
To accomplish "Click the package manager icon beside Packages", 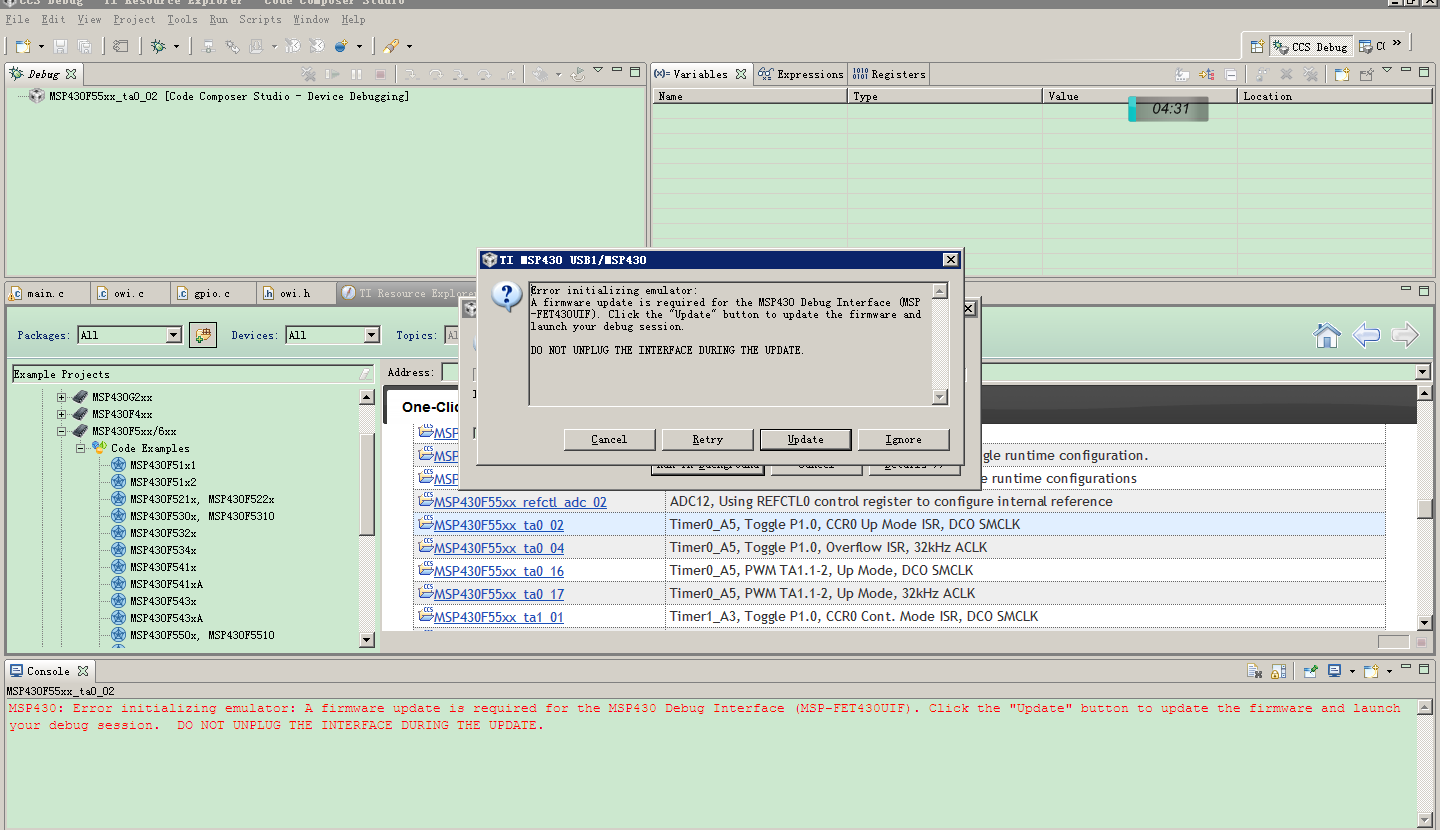I will pos(203,335).
